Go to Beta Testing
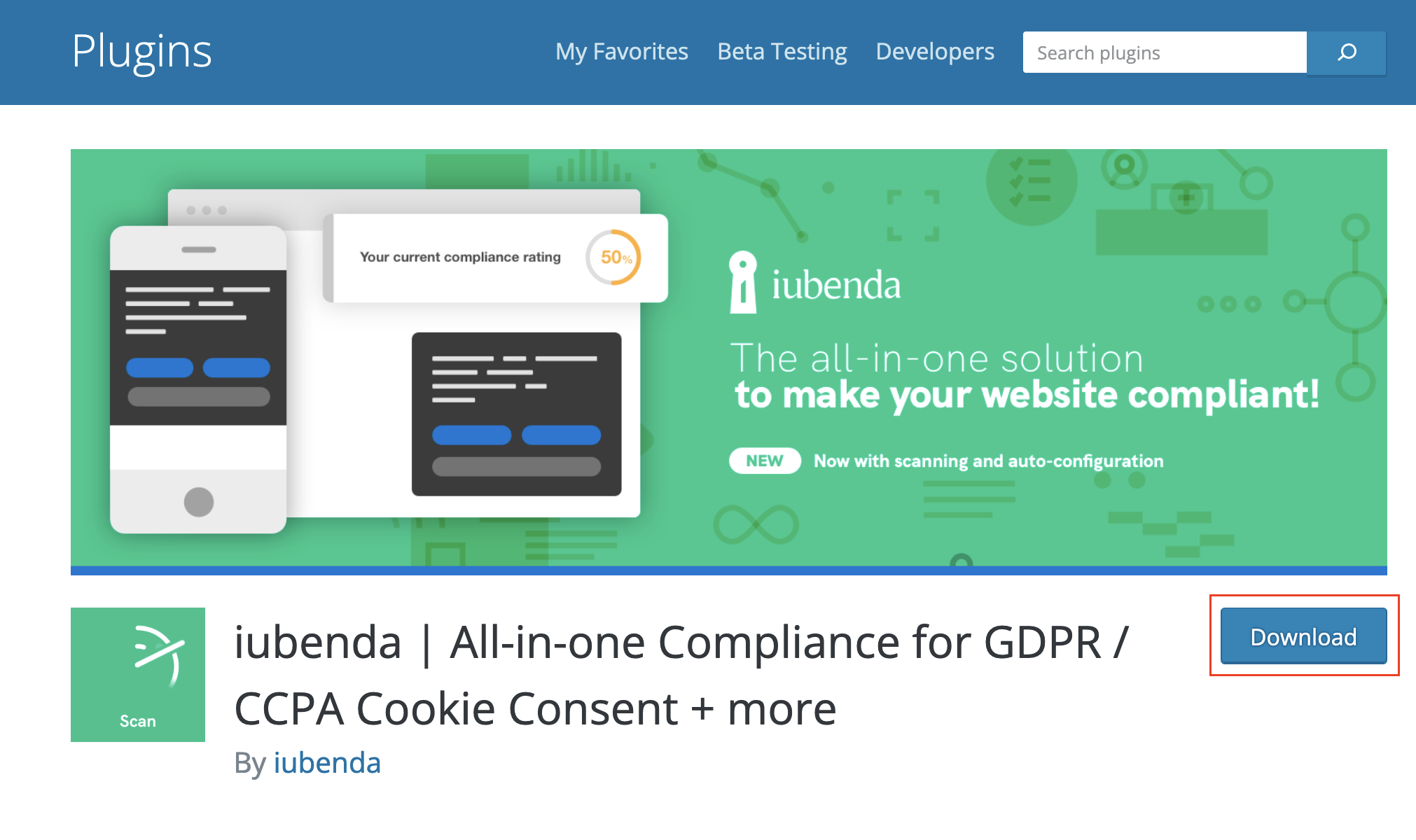 (782, 52)
